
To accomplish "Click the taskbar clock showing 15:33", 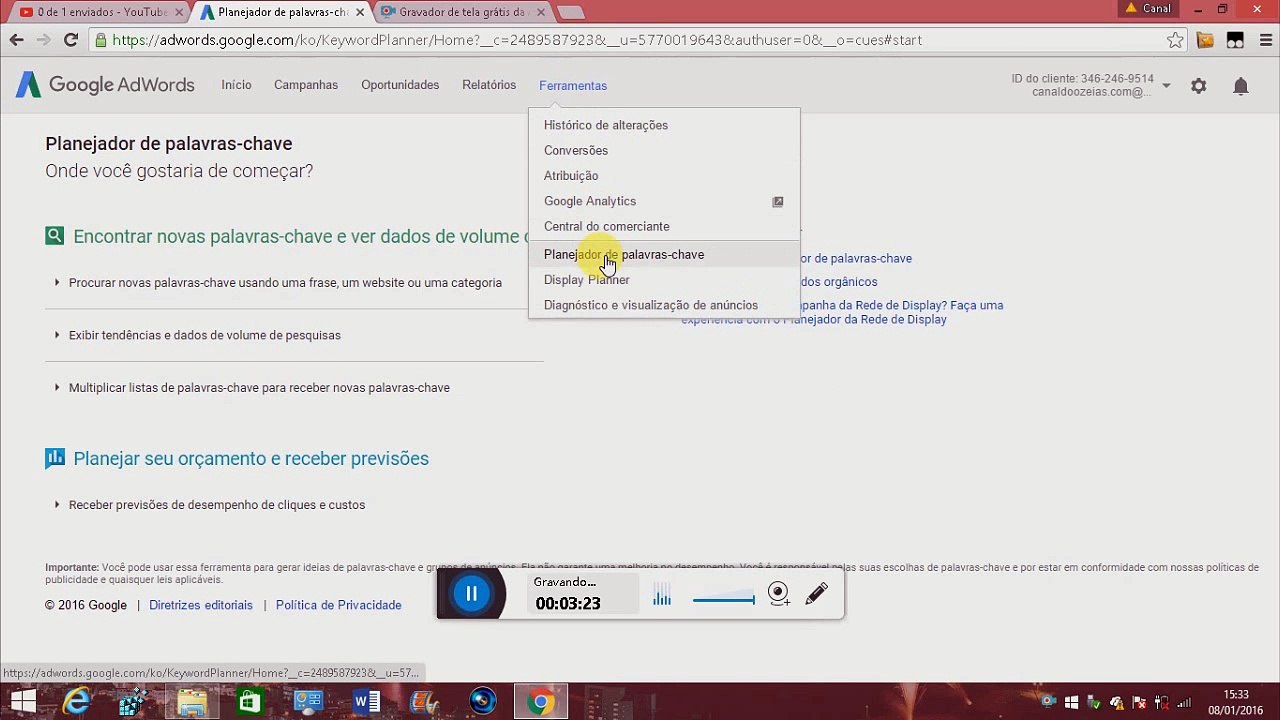I will coord(1236,702).
